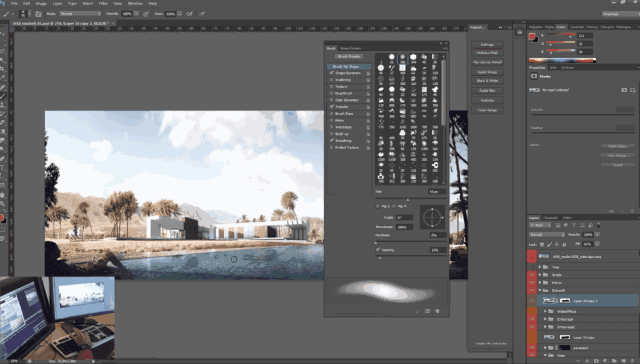640x364 pixels.
Task: Switch to the Brush Presets tab
Action: [x=351, y=48]
